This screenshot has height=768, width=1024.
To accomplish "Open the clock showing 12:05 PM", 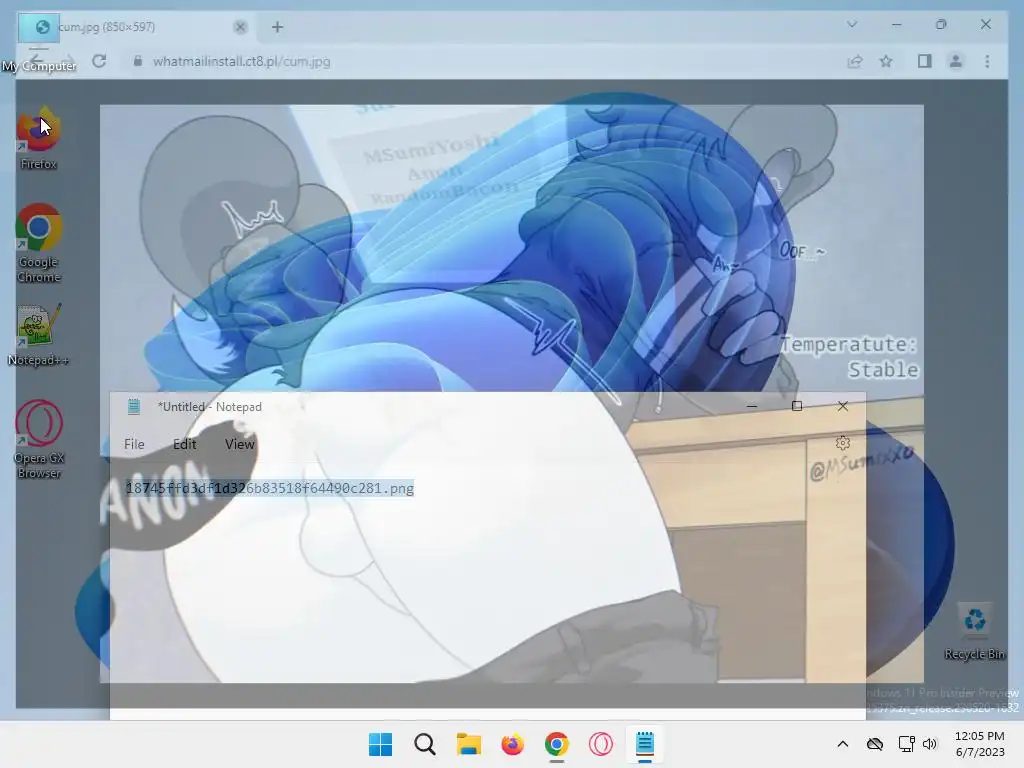I will tap(980, 744).
